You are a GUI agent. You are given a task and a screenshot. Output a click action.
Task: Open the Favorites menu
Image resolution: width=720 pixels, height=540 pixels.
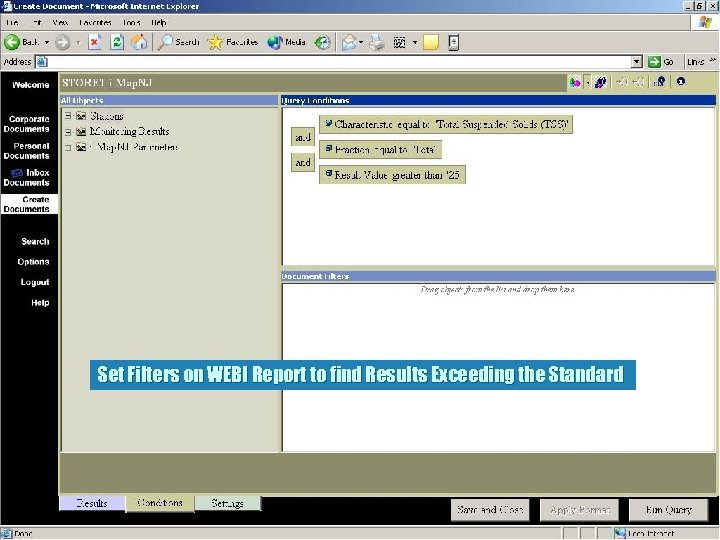click(x=95, y=22)
